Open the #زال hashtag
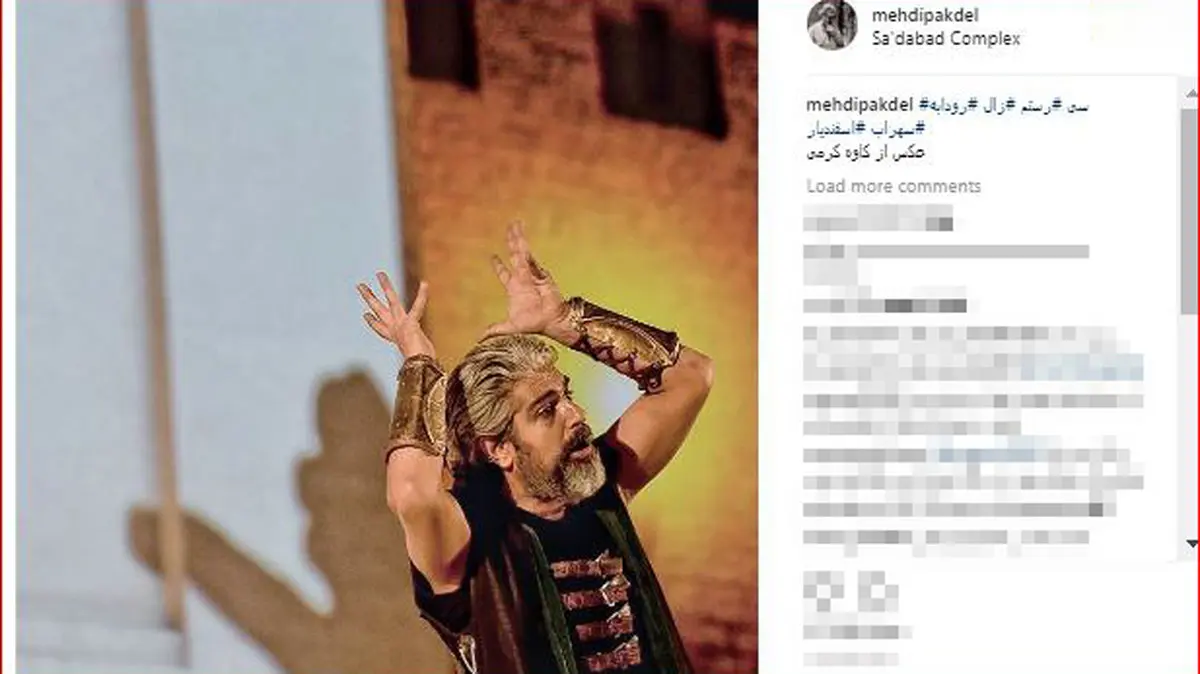 pos(993,105)
